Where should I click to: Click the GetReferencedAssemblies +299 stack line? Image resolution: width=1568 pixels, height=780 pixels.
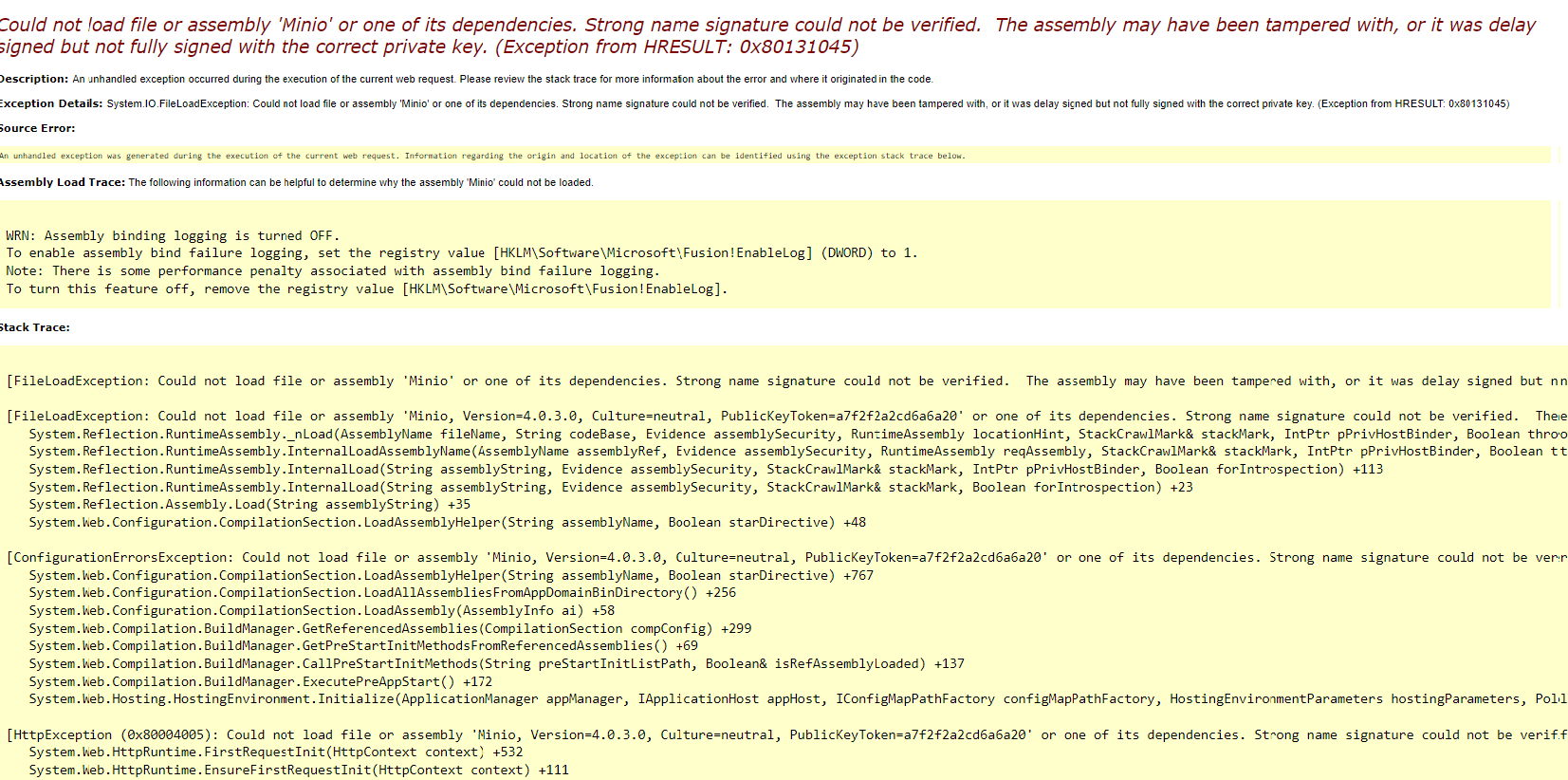click(390, 629)
